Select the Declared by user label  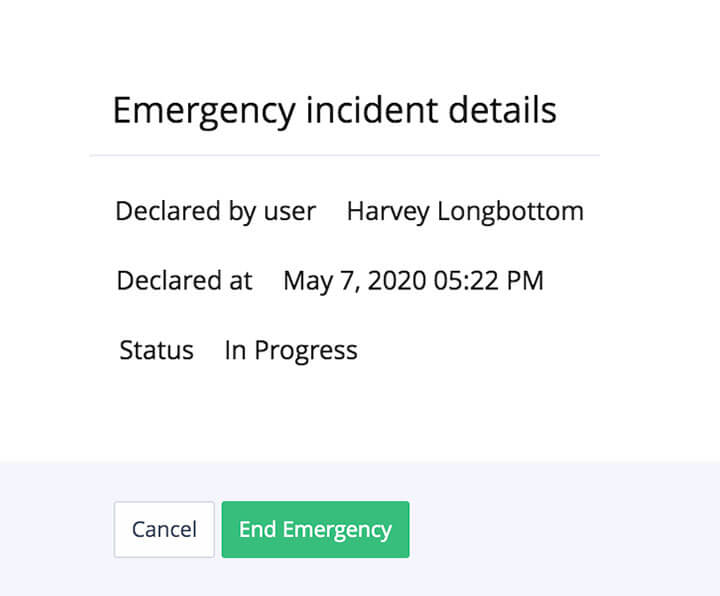[x=215, y=212]
